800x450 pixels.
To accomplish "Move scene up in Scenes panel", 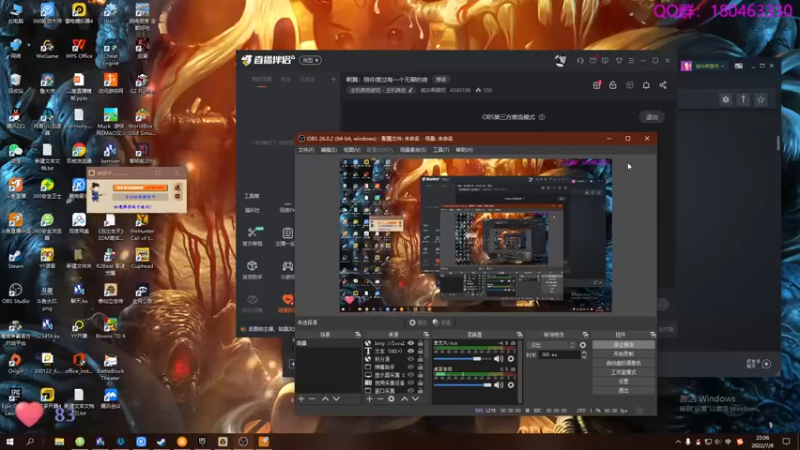I will (325, 398).
